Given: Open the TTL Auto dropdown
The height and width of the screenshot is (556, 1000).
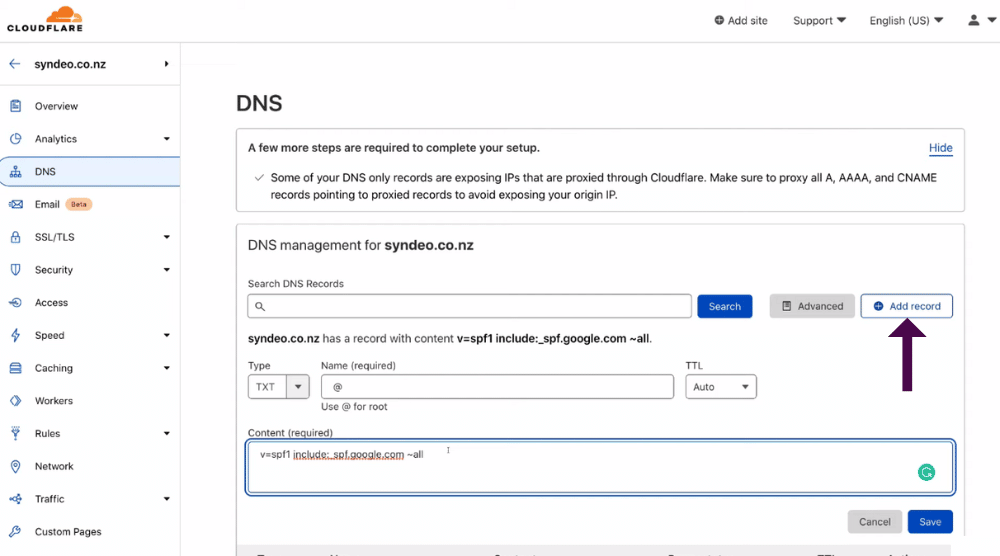Looking at the screenshot, I should tap(721, 386).
